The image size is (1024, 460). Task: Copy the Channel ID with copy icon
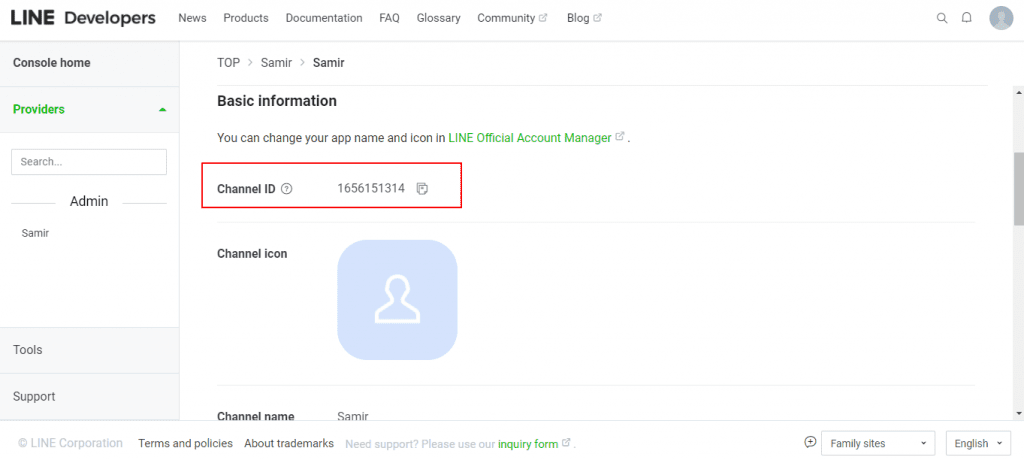[423, 189]
